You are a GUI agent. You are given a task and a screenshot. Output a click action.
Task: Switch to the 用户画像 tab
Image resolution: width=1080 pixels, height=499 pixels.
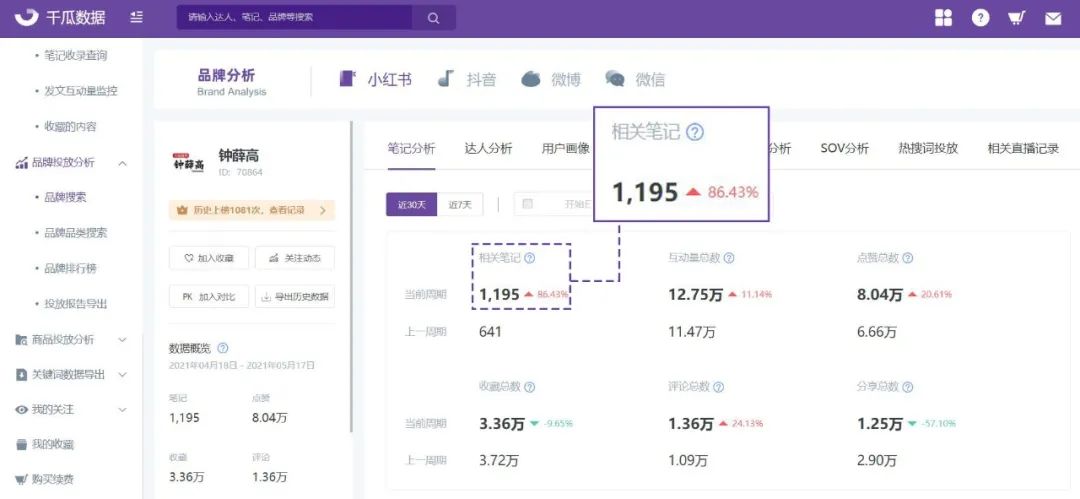point(565,148)
